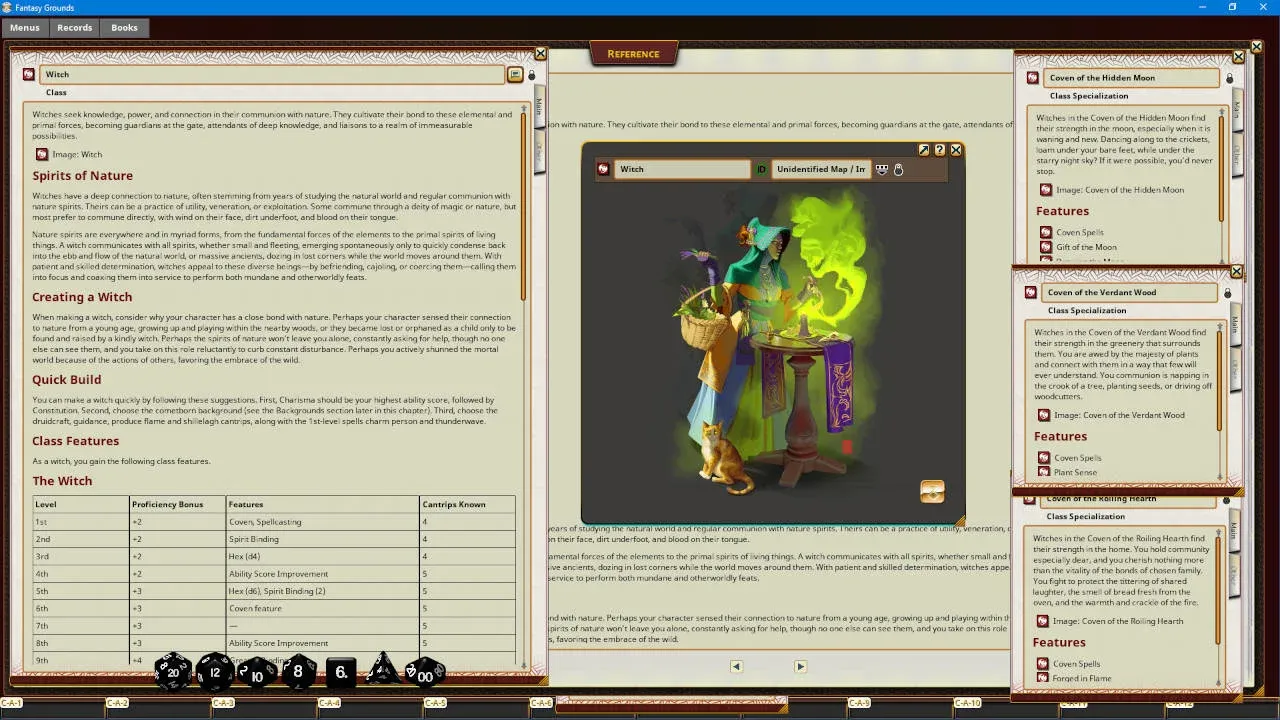Click the Witch class name field
This screenshot has height=720, width=1280.
coord(272,74)
